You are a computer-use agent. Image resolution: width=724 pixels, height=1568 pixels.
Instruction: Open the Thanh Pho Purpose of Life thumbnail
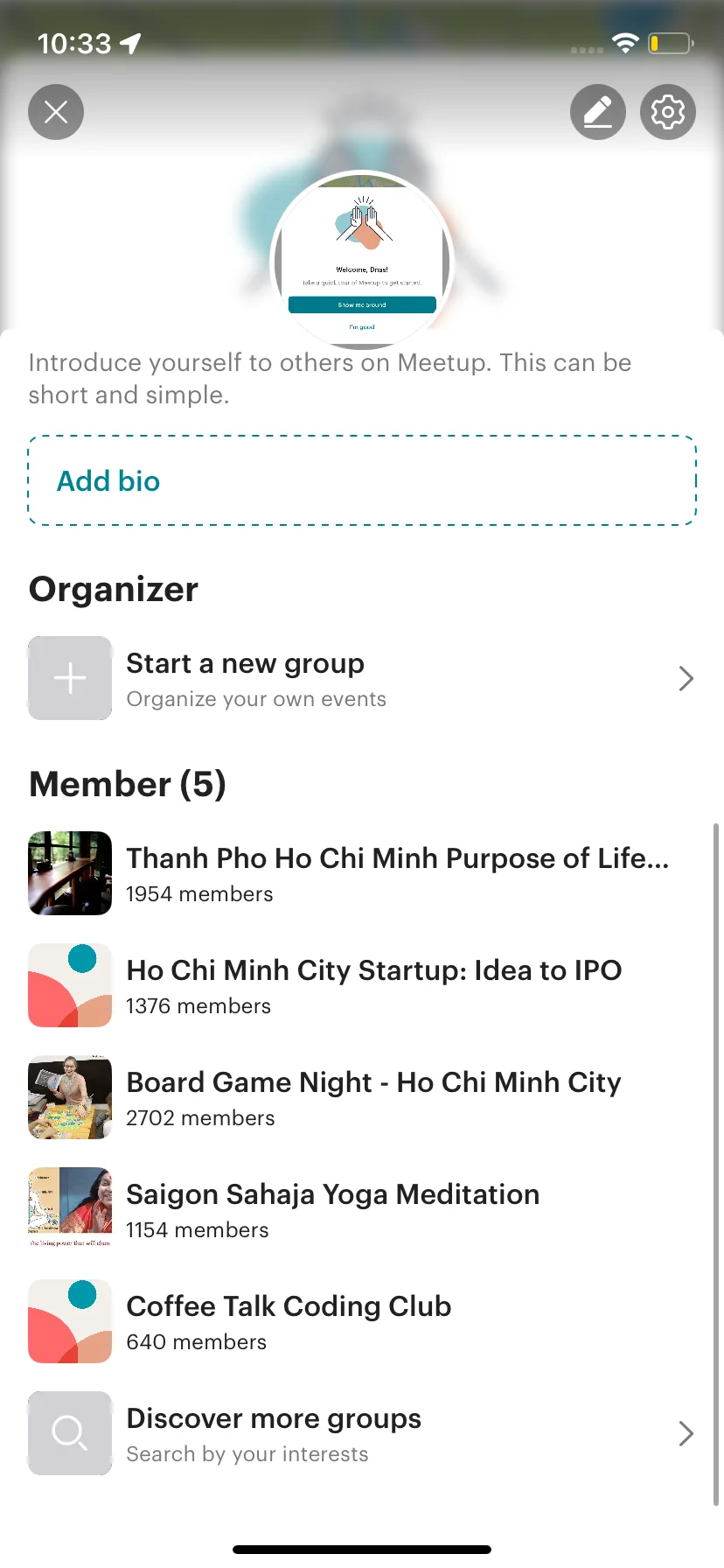point(70,873)
